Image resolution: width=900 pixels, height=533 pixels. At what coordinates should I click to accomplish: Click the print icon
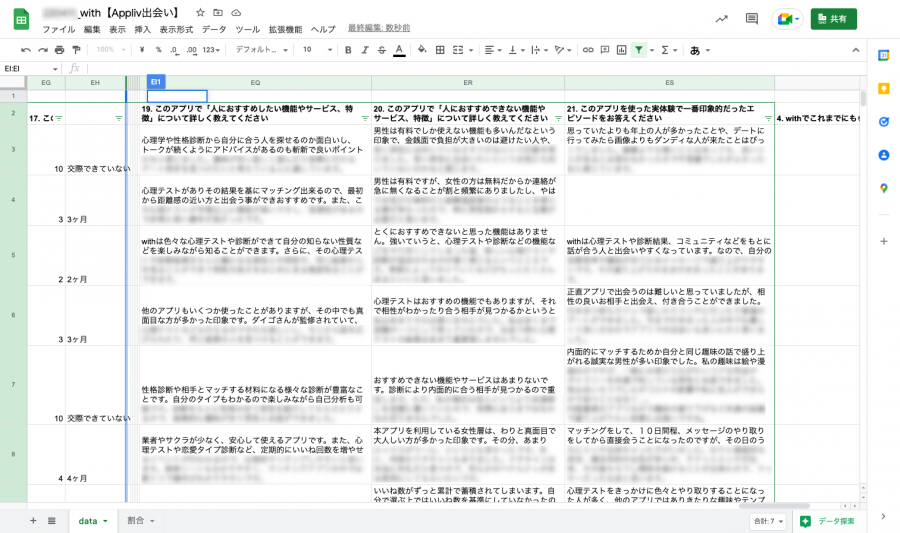59,50
